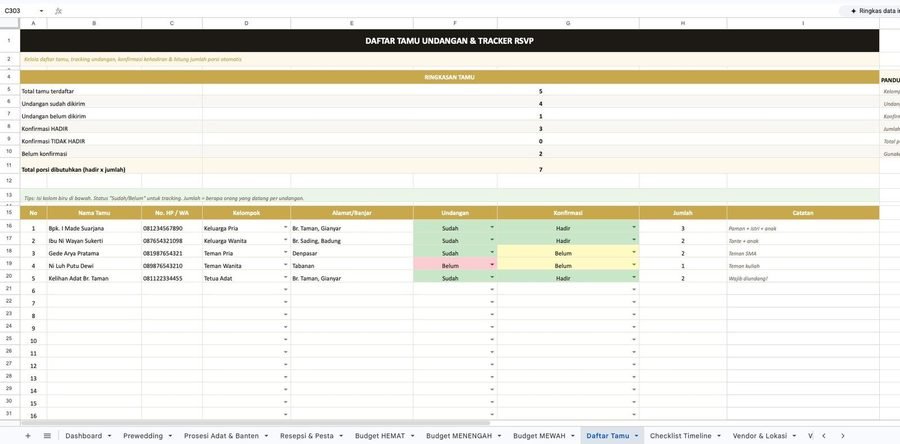Open Daftar Tamu tab menu arrow
The image size is (900, 444).
click(x=637, y=436)
